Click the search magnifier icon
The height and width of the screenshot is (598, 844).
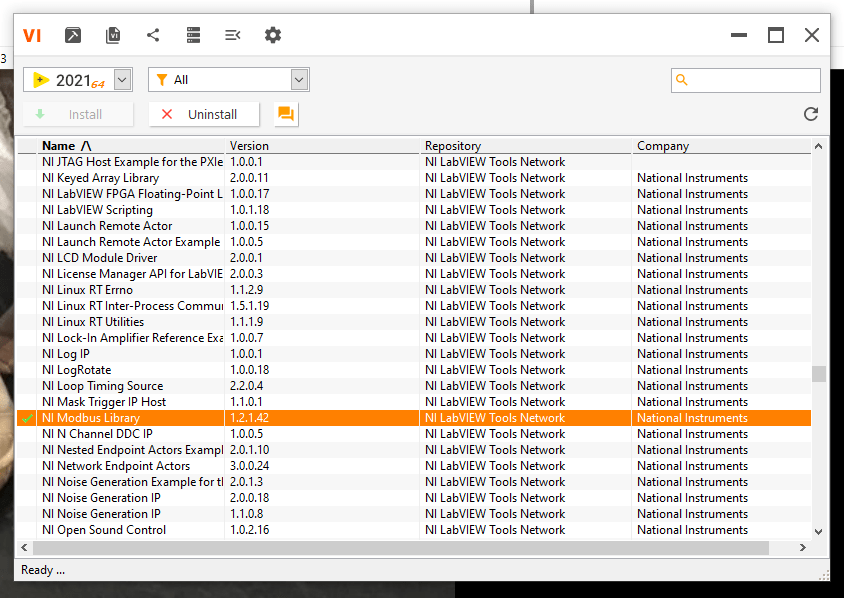[x=681, y=80]
